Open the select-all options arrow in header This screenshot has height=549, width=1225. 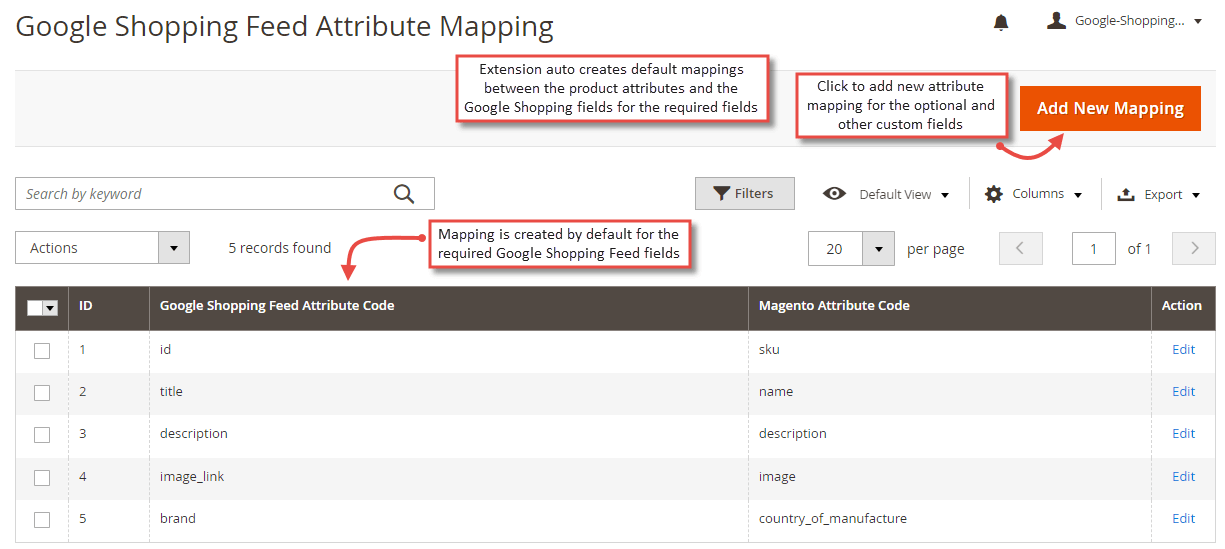(50, 308)
